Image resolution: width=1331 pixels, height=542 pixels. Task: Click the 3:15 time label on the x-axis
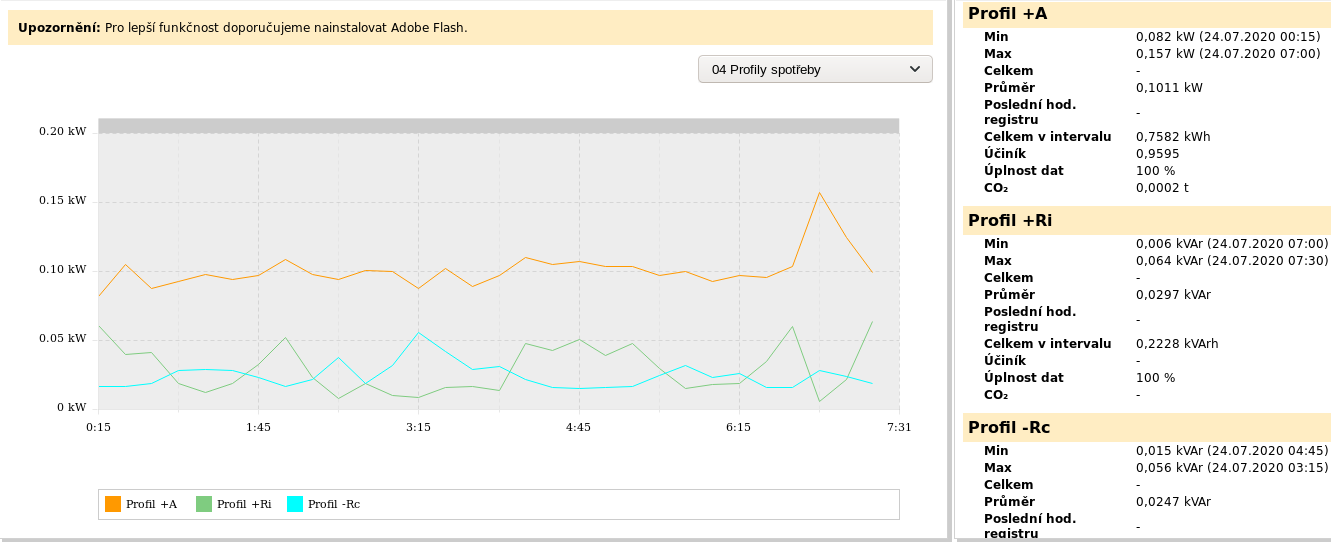pyautogui.click(x=418, y=427)
